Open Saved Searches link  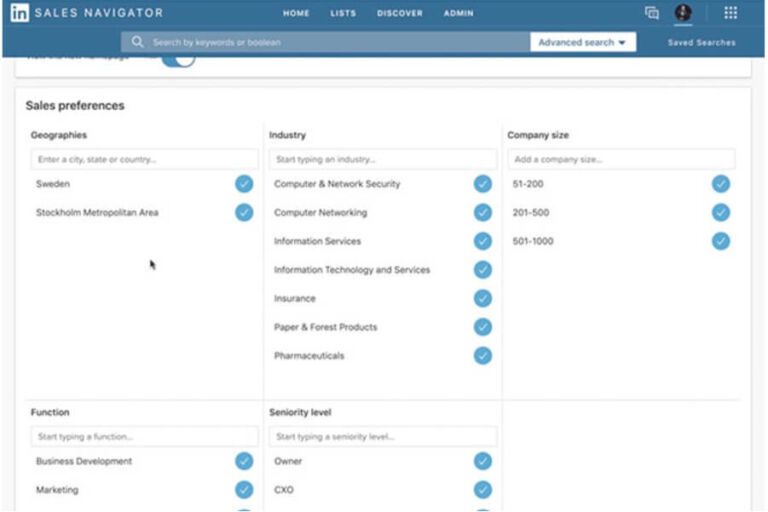tap(701, 43)
